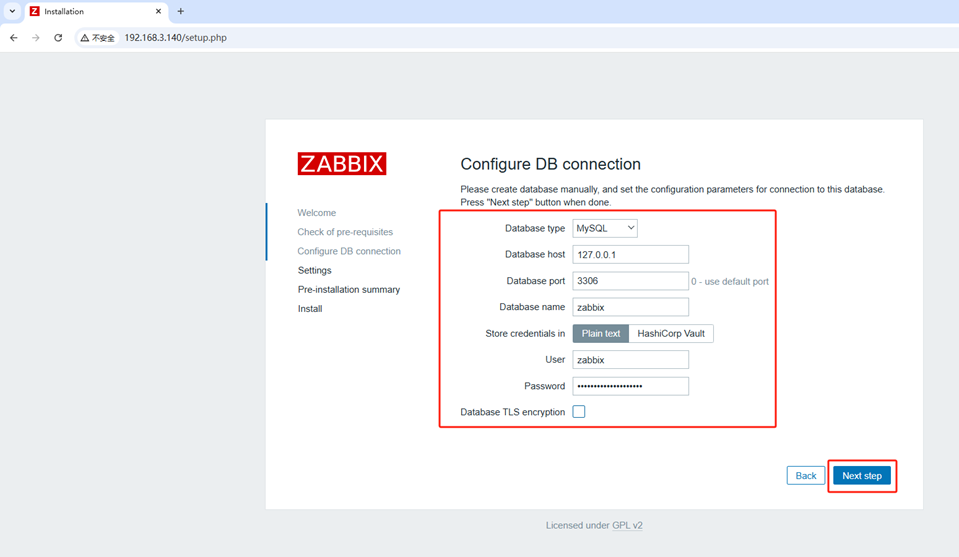This screenshot has height=557, width=959.
Task: Select Configure DB connection sidebar step
Action: click(x=349, y=251)
